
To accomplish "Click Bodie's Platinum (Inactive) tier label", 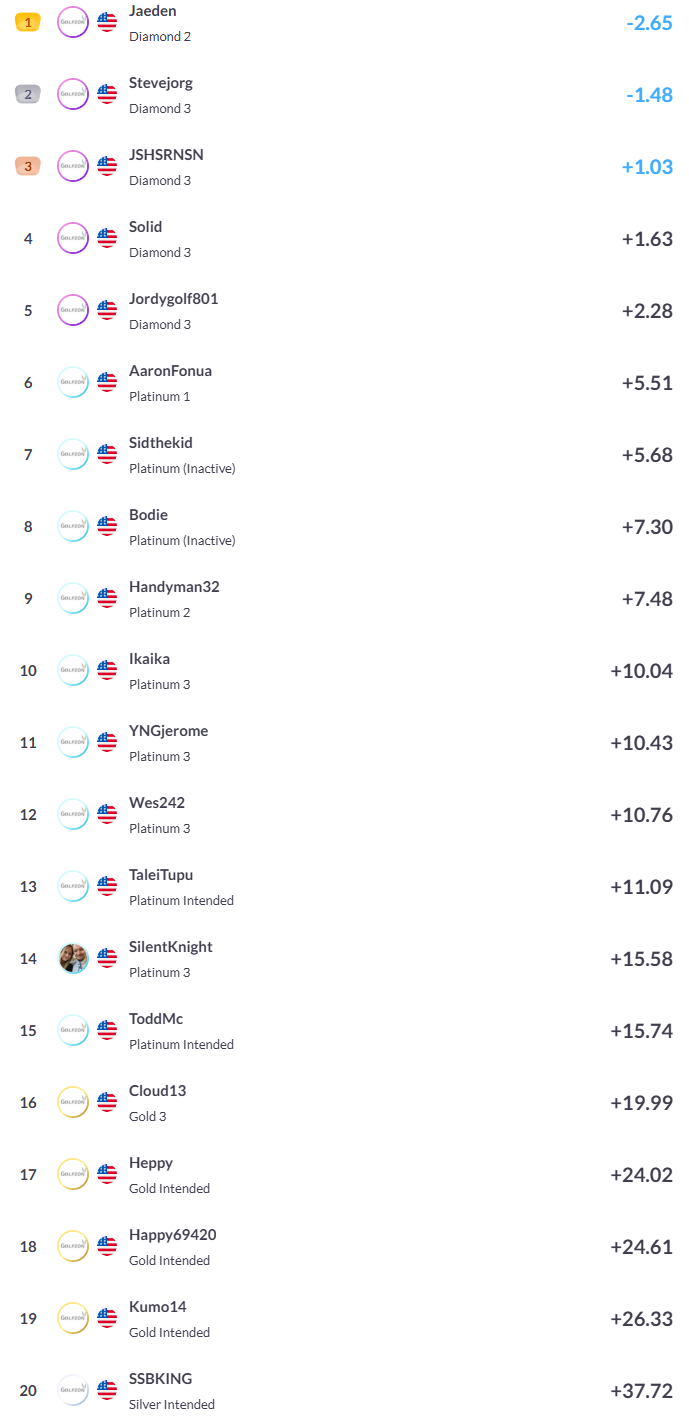I will (182, 541).
